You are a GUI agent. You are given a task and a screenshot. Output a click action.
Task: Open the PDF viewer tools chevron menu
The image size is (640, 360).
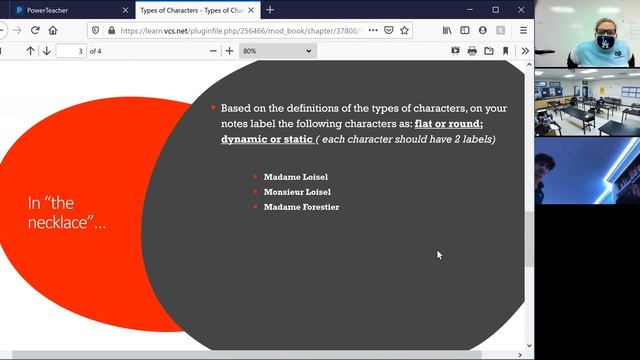point(525,51)
